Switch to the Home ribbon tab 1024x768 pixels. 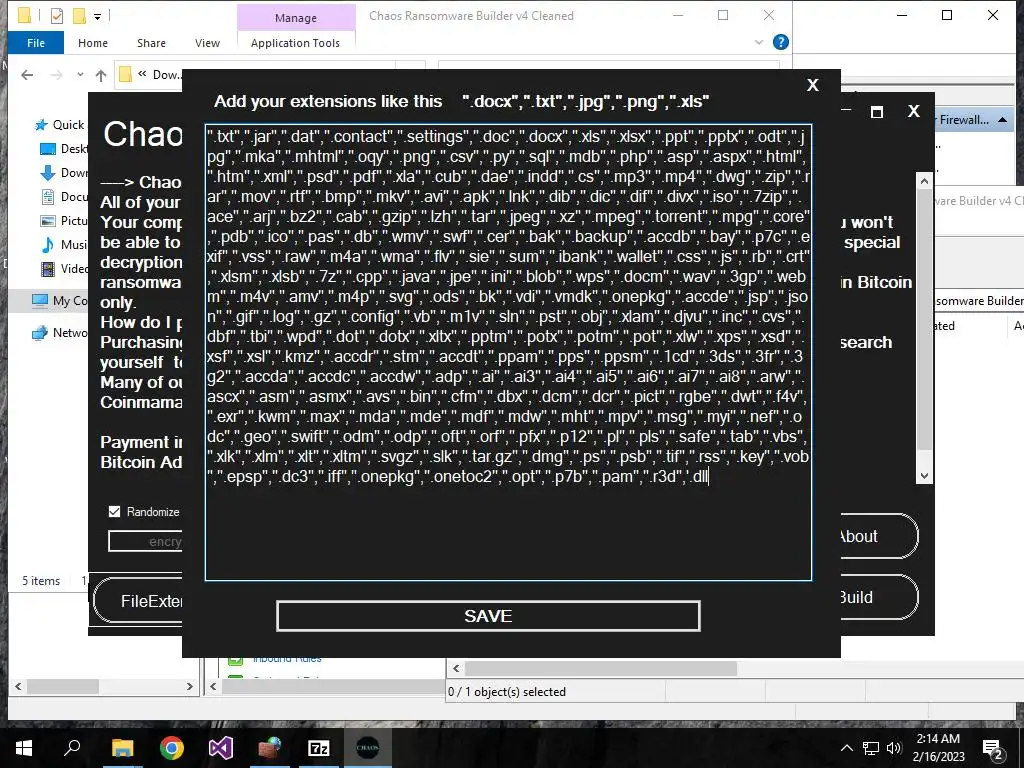coord(93,43)
